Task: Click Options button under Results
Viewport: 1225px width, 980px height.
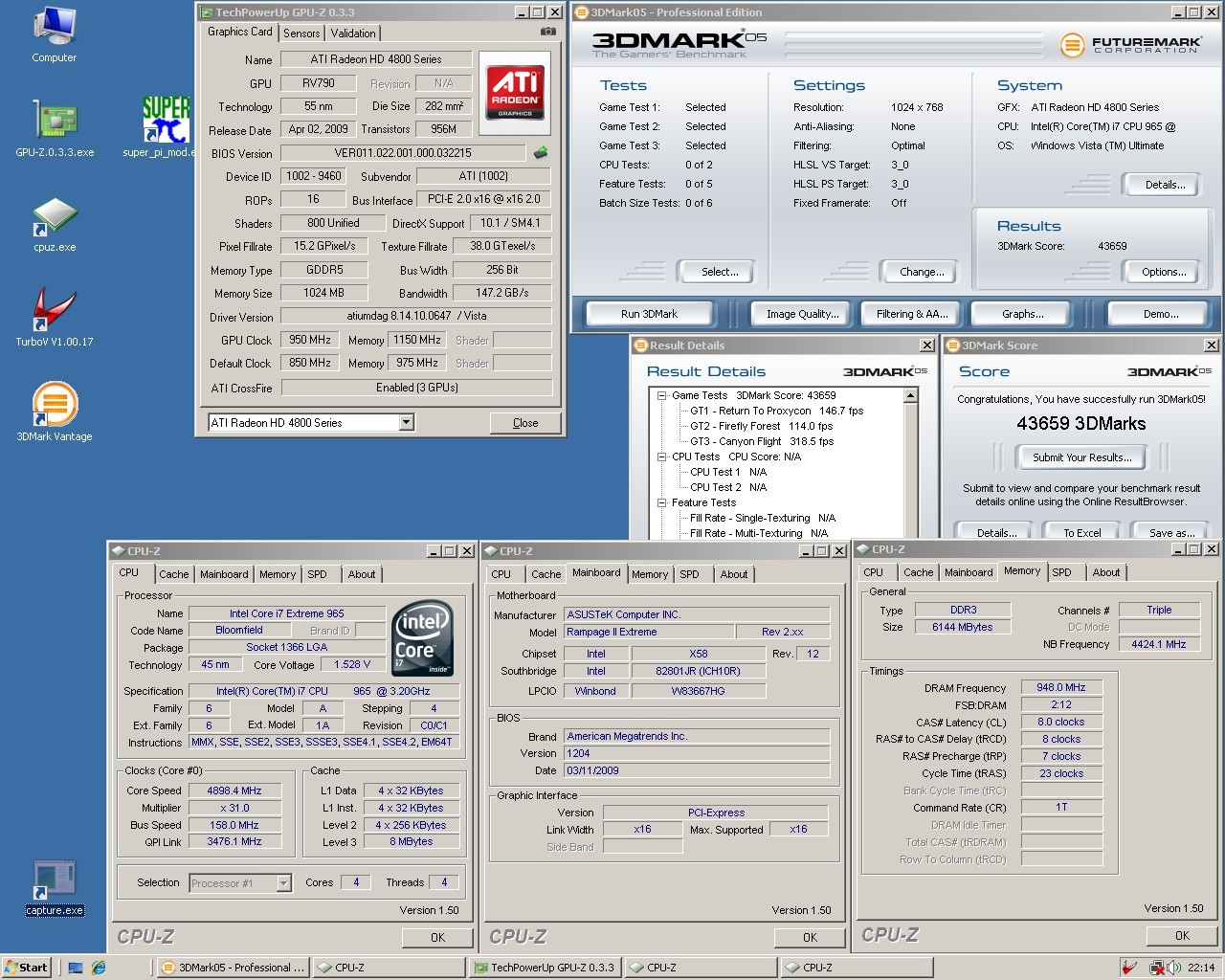Action: pyautogui.click(x=1165, y=272)
